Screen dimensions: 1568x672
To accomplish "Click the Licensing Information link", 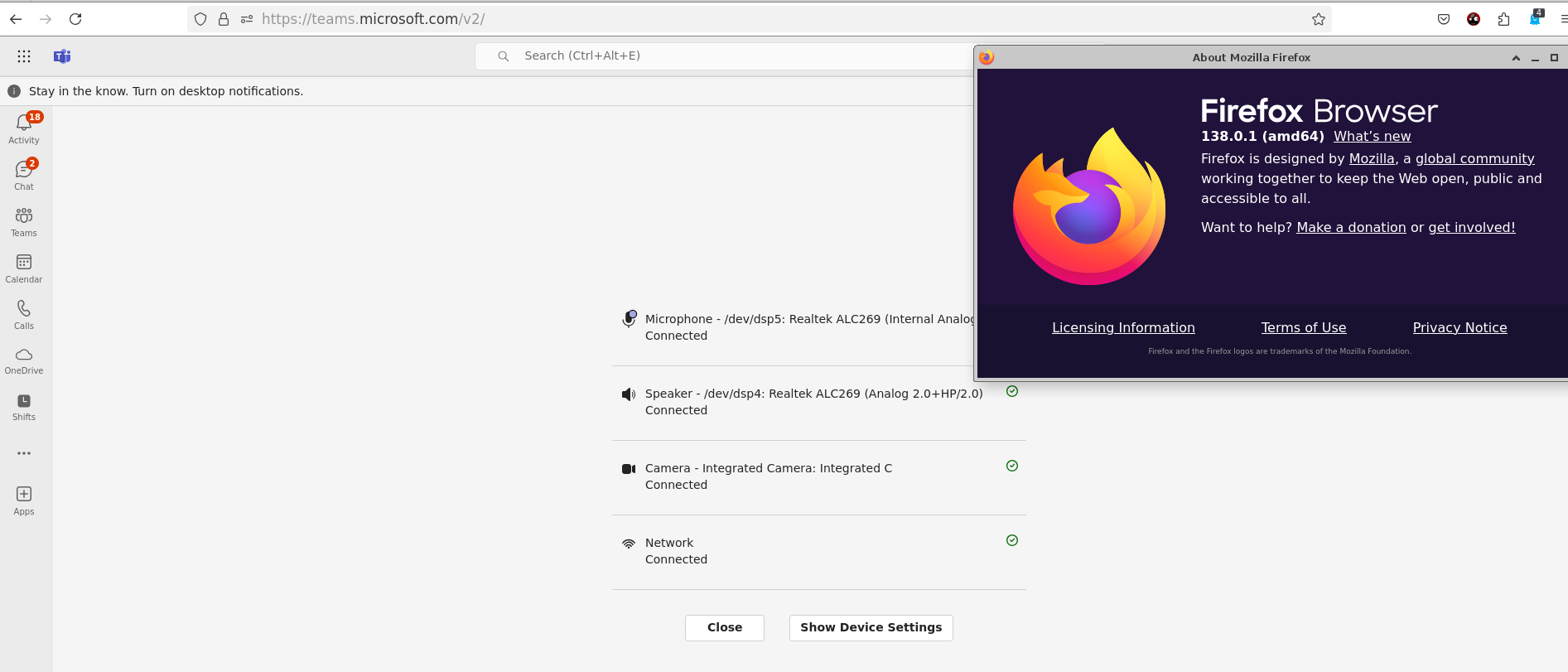I will coord(1123,327).
